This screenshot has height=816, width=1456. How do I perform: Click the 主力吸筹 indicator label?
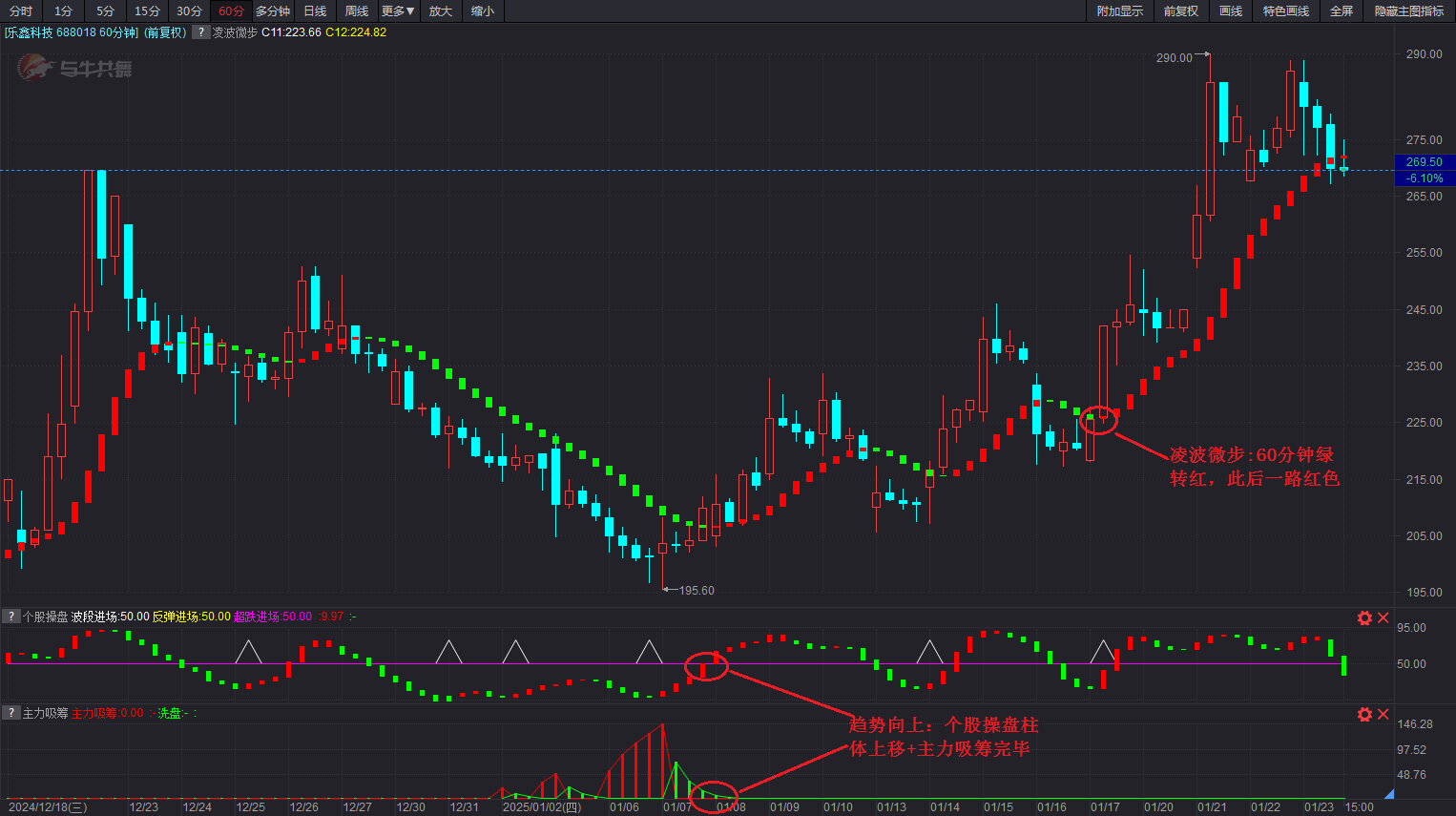(45, 713)
